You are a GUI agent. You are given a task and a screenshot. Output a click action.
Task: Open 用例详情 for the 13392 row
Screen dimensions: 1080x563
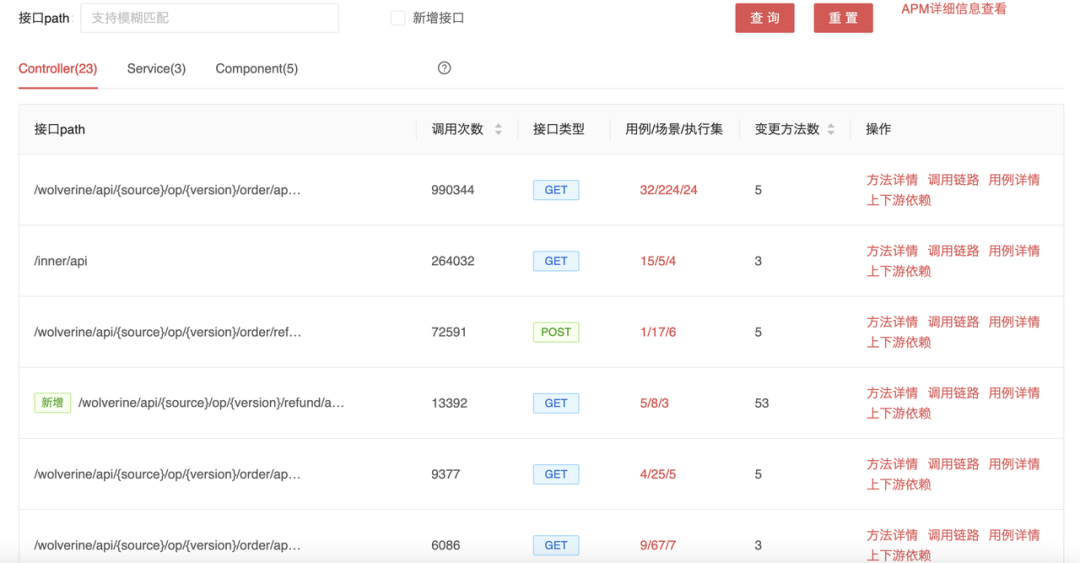pyautogui.click(x=1014, y=393)
